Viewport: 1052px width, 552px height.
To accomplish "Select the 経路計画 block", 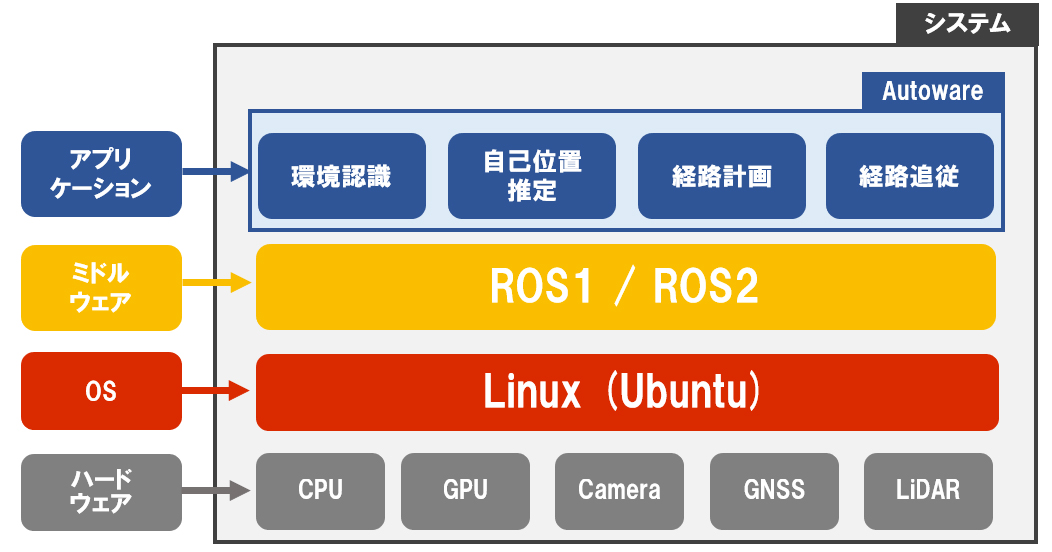I will (x=721, y=176).
